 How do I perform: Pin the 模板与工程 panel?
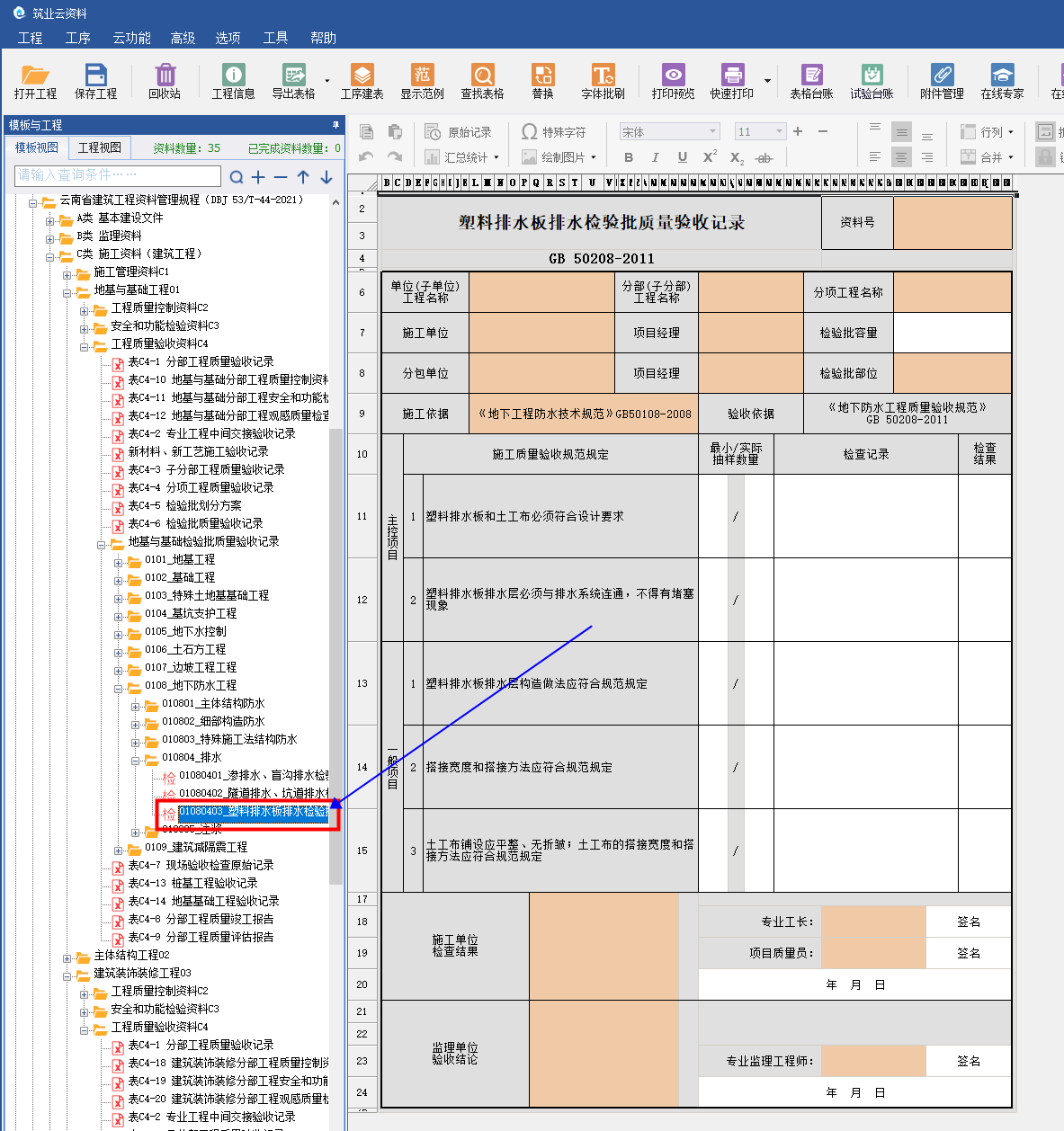[335, 125]
